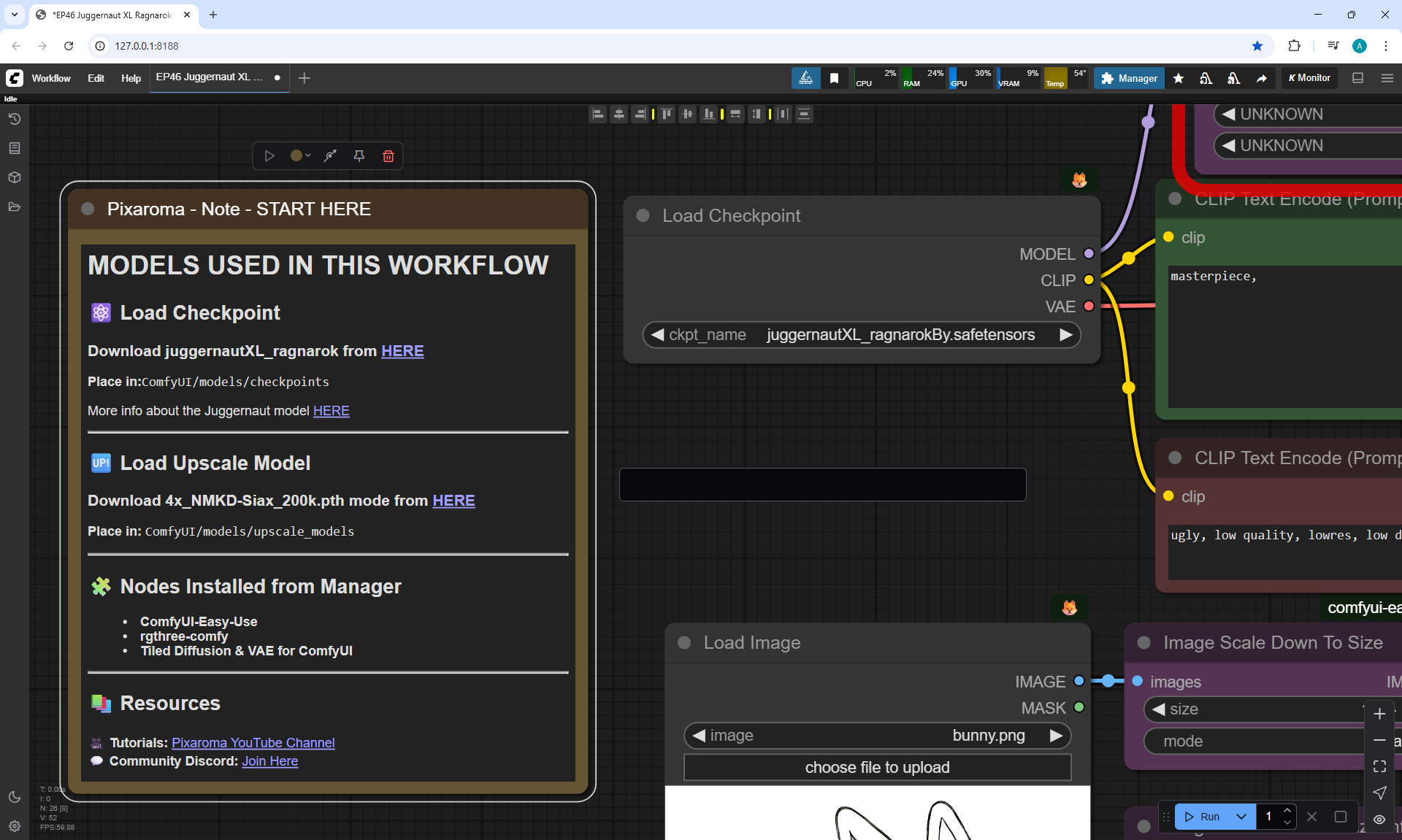Open the queue history sidebar icon
Screen dimensions: 1402x840
coord(15,119)
